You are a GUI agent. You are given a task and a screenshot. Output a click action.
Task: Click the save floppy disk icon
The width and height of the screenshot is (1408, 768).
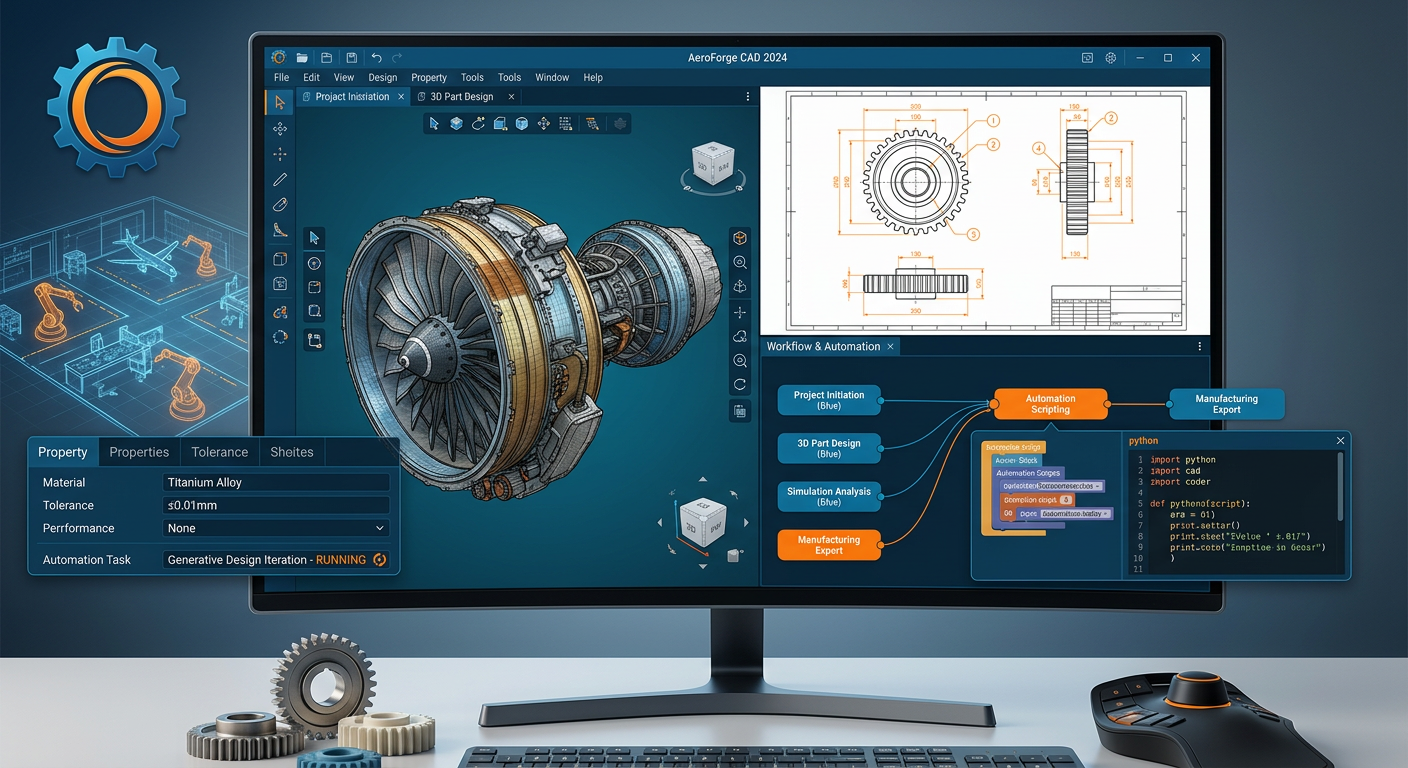[351, 58]
